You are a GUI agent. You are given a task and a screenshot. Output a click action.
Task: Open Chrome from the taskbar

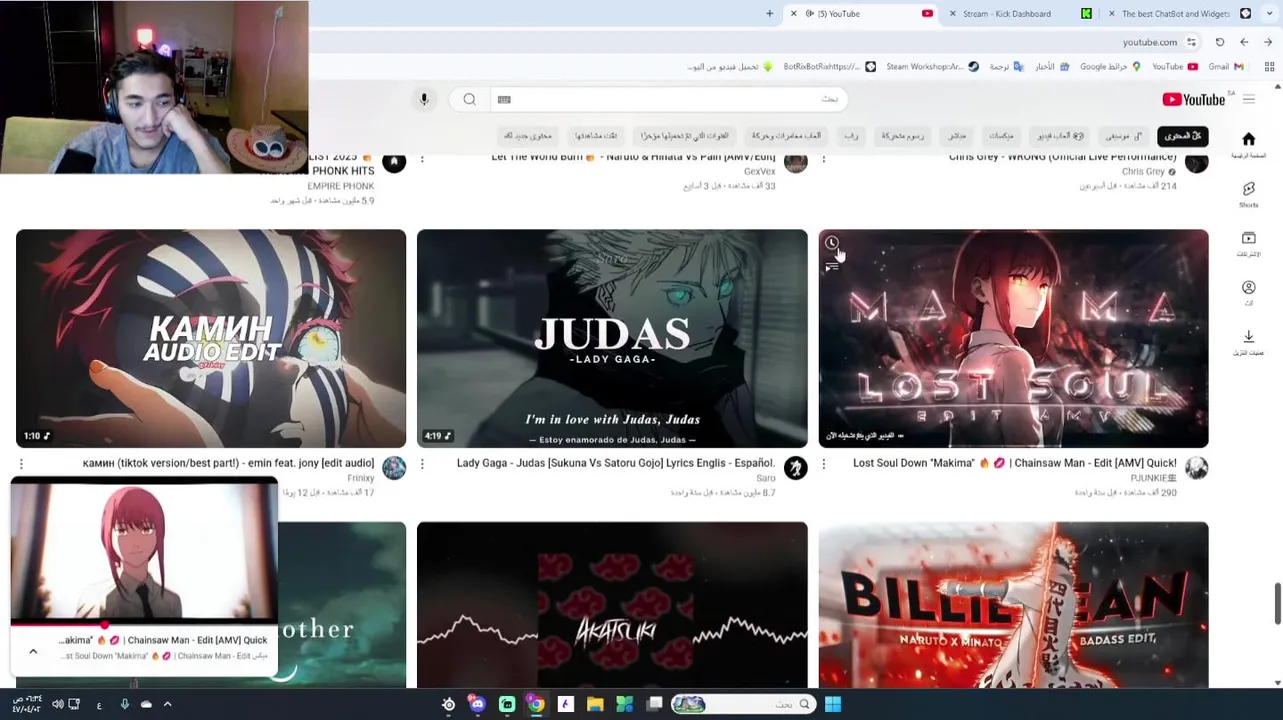(536, 704)
